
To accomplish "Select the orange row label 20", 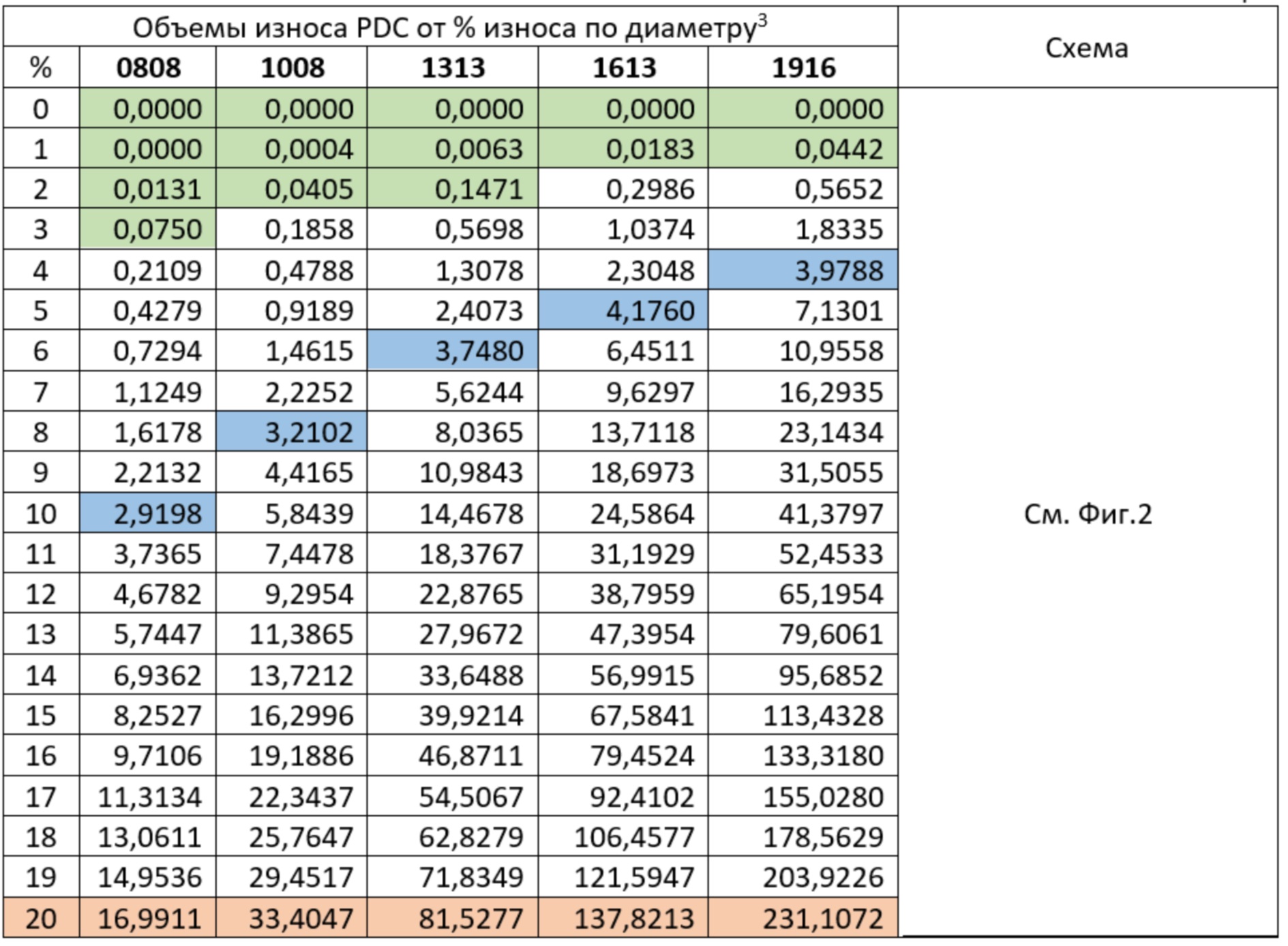I will pyautogui.click(x=41, y=918).
